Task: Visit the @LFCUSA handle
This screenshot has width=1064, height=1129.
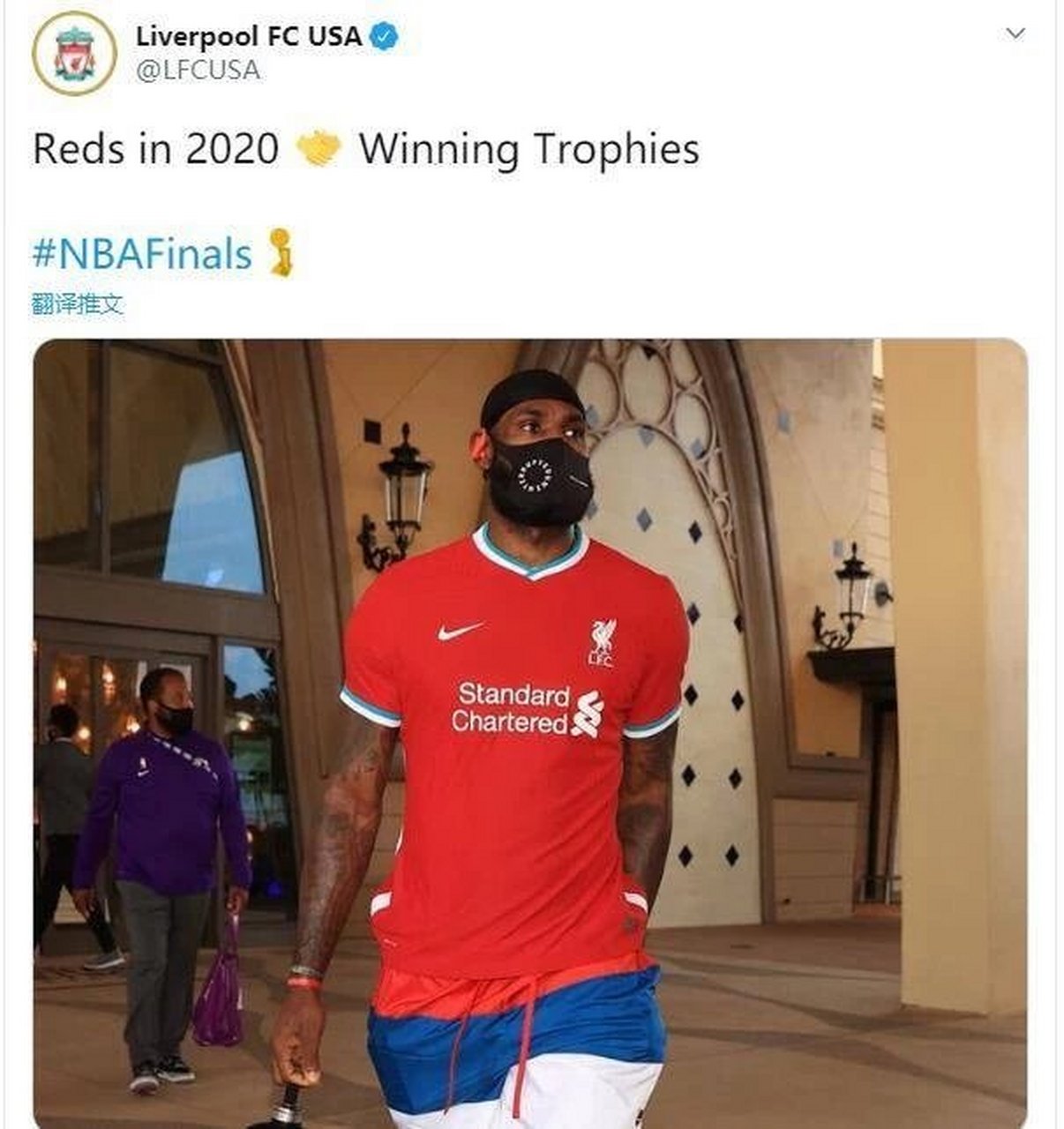Action: tap(198, 71)
